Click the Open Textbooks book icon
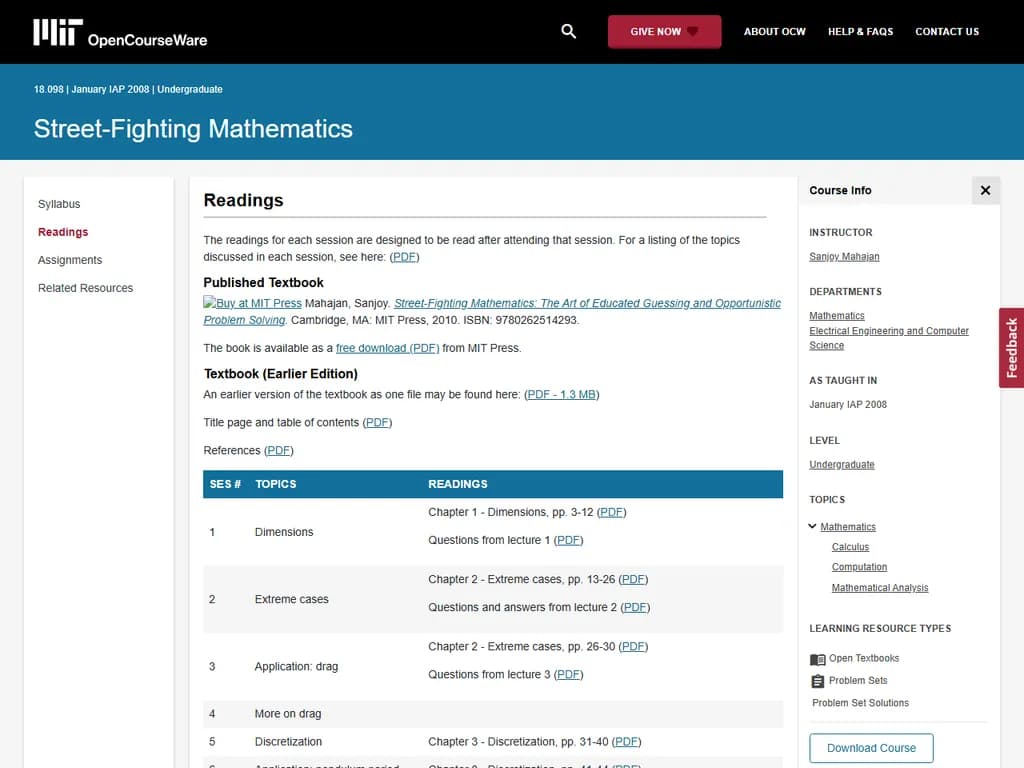This screenshot has width=1024, height=768. point(816,658)
